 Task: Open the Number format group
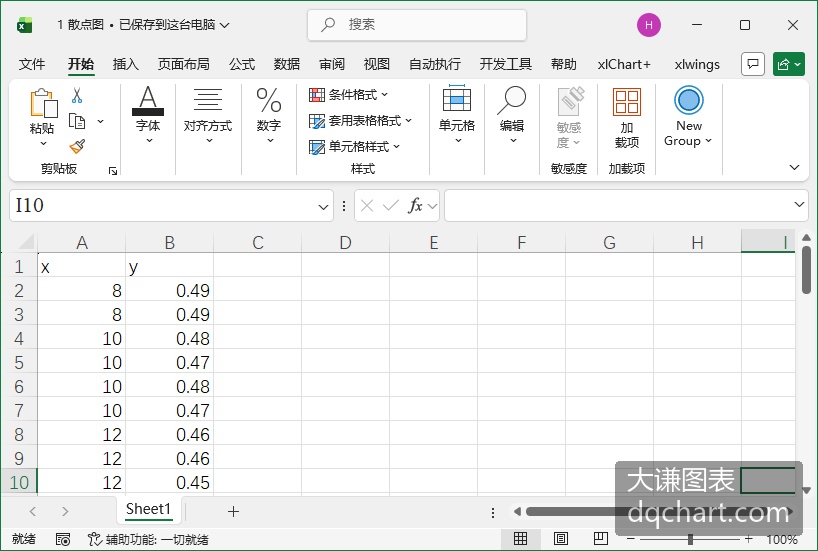[269, 115]
